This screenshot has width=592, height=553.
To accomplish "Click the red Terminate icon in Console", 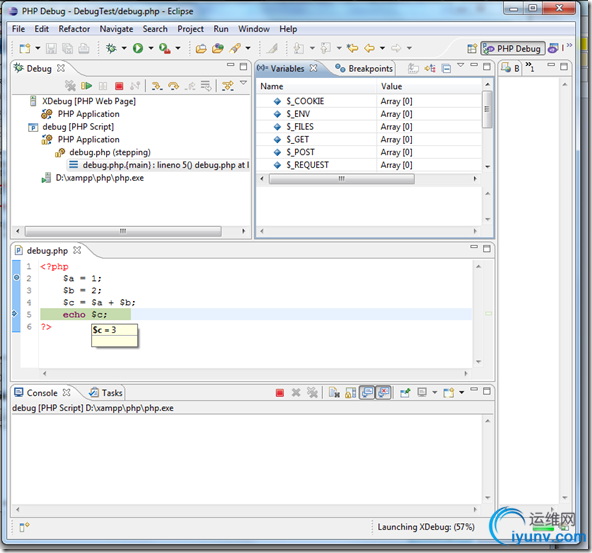I will pyautogui.click(x=280, y=393).
